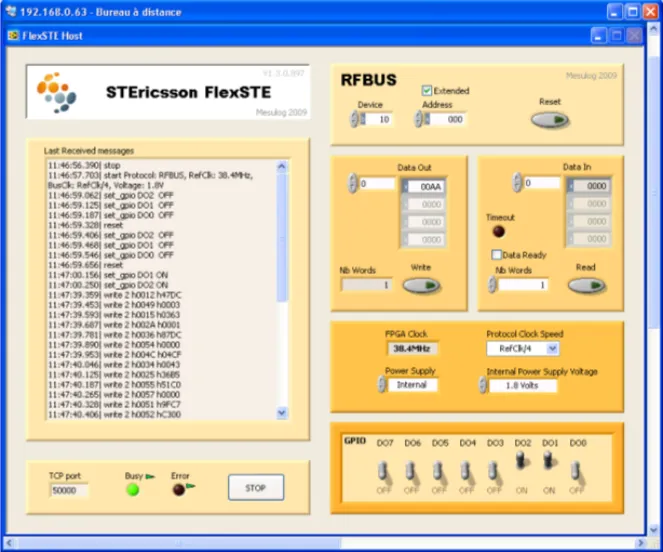Flip the DO7 GPIO switch

click(384, 471)
